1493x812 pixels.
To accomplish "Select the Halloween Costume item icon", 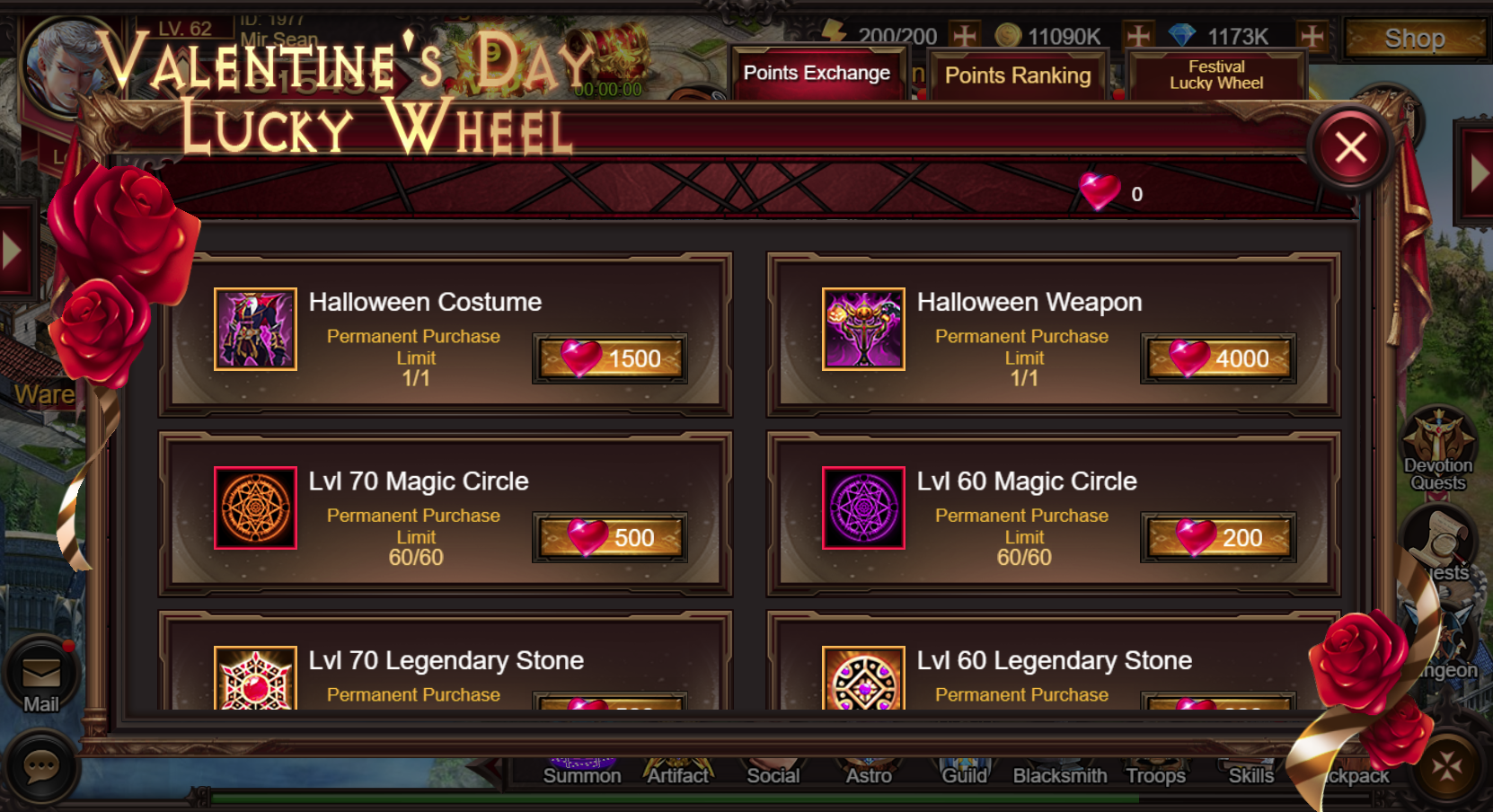I will point(255,329).
